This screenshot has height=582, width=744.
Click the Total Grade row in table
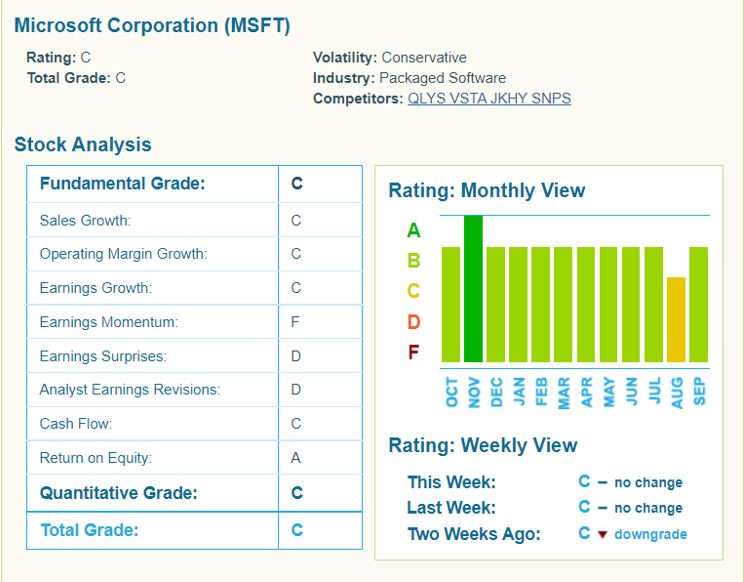click(x=90, y=530)
